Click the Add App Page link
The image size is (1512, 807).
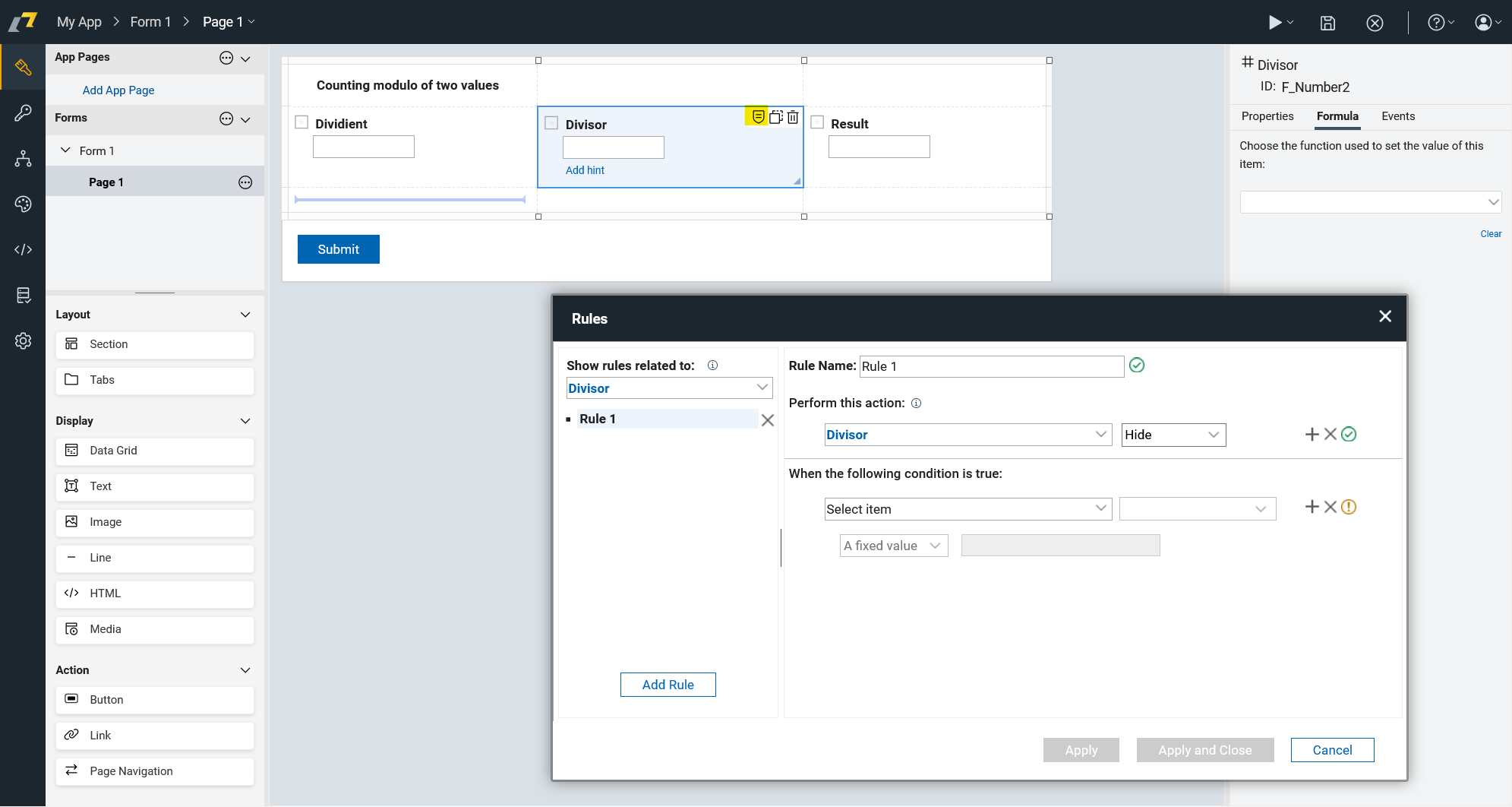pyautogui.click(x=118, y=90)
